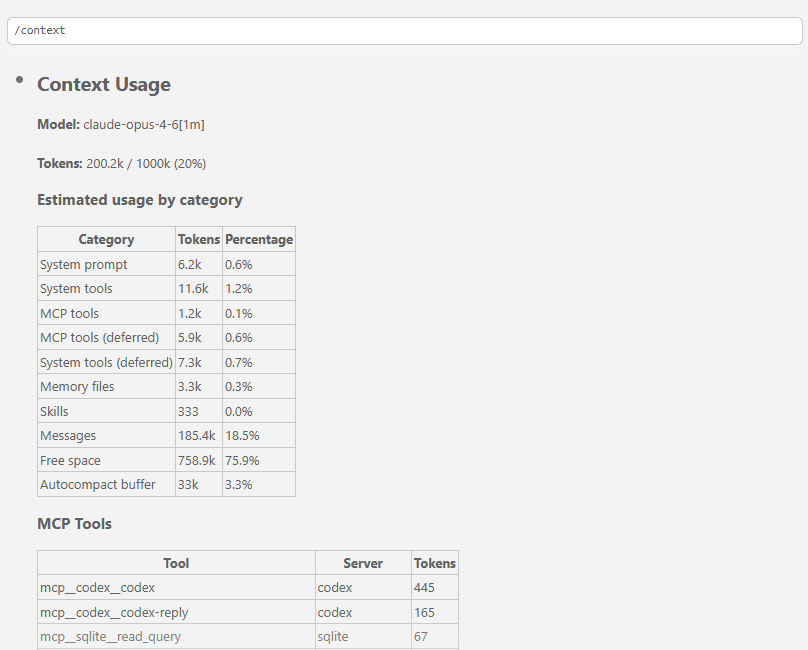This screenshot has height=650, width=808.
Task: Click the Category column header
Action: pos(105,239)
